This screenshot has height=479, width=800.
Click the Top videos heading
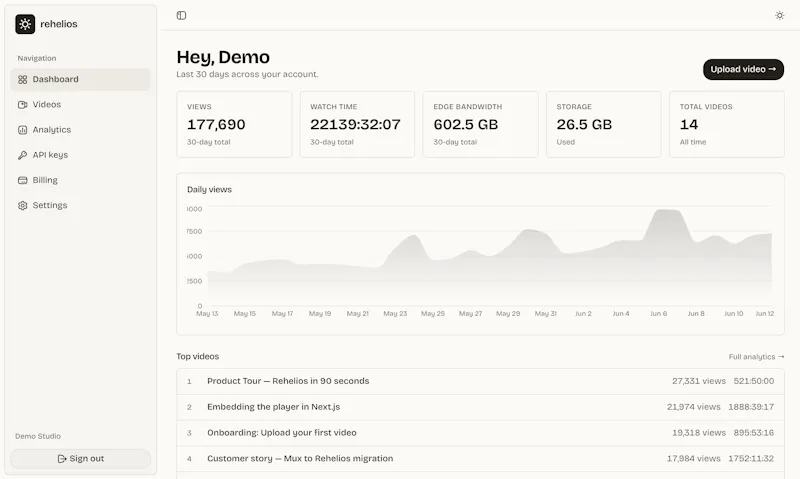[197, 357]
